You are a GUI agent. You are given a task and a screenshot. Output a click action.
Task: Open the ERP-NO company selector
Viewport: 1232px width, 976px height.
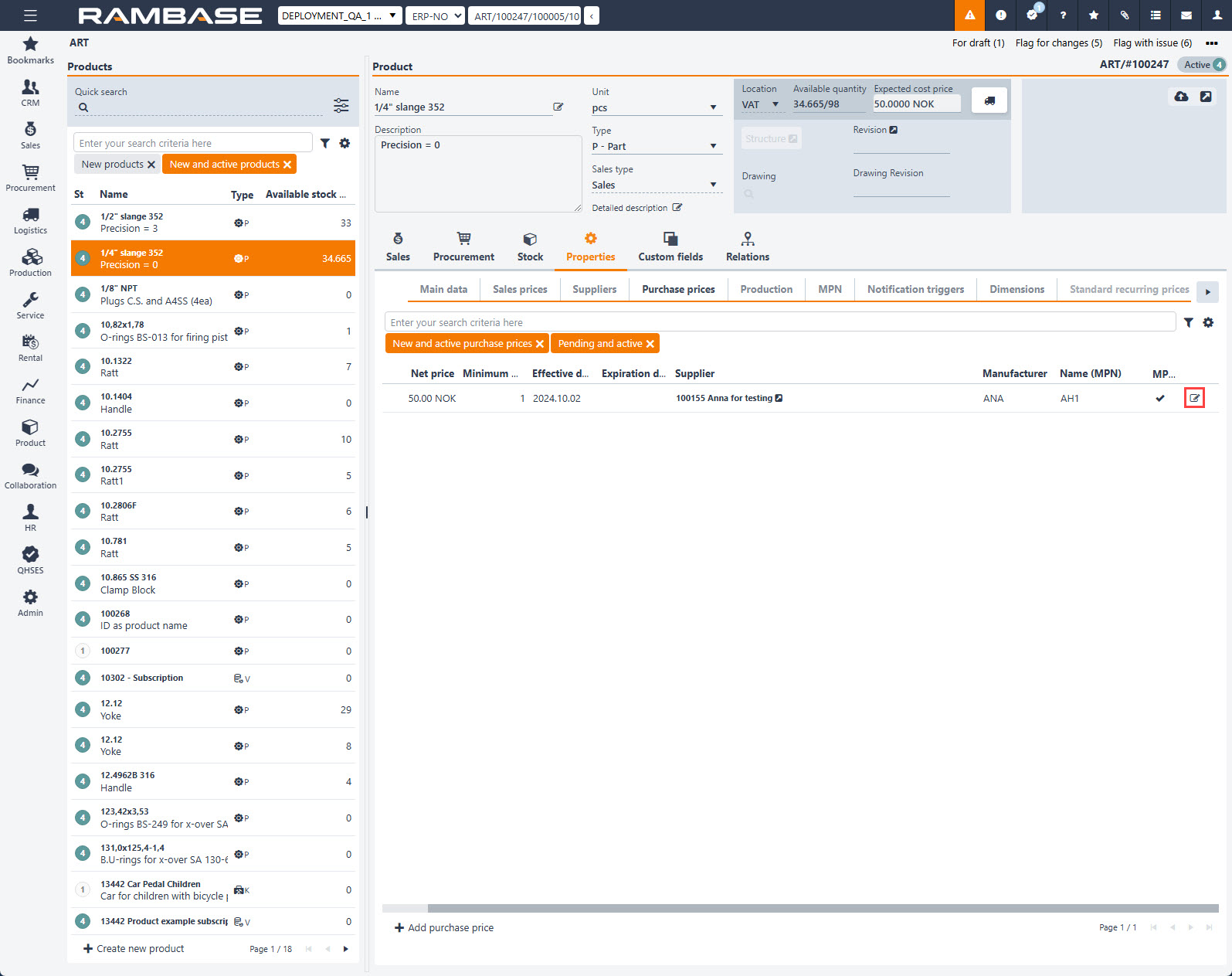(x=435, y=16)
